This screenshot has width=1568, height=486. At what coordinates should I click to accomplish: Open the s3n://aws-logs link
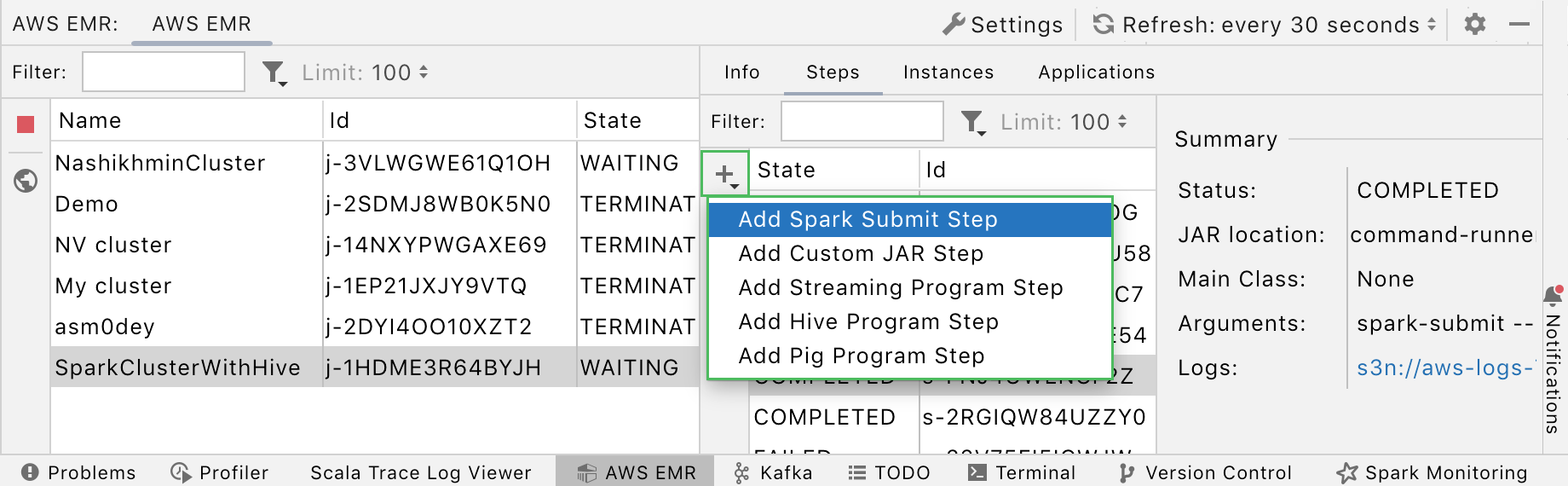pos(1444,368)
